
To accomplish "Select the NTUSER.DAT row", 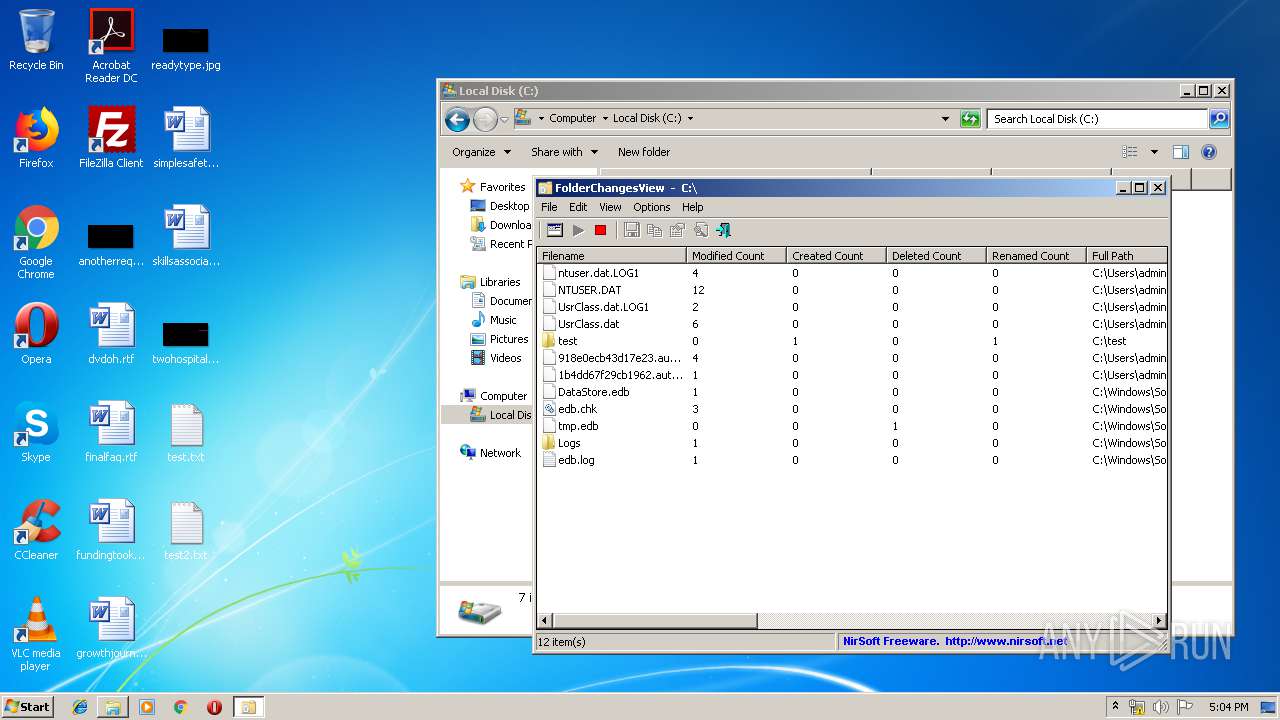I will point(852,290).
